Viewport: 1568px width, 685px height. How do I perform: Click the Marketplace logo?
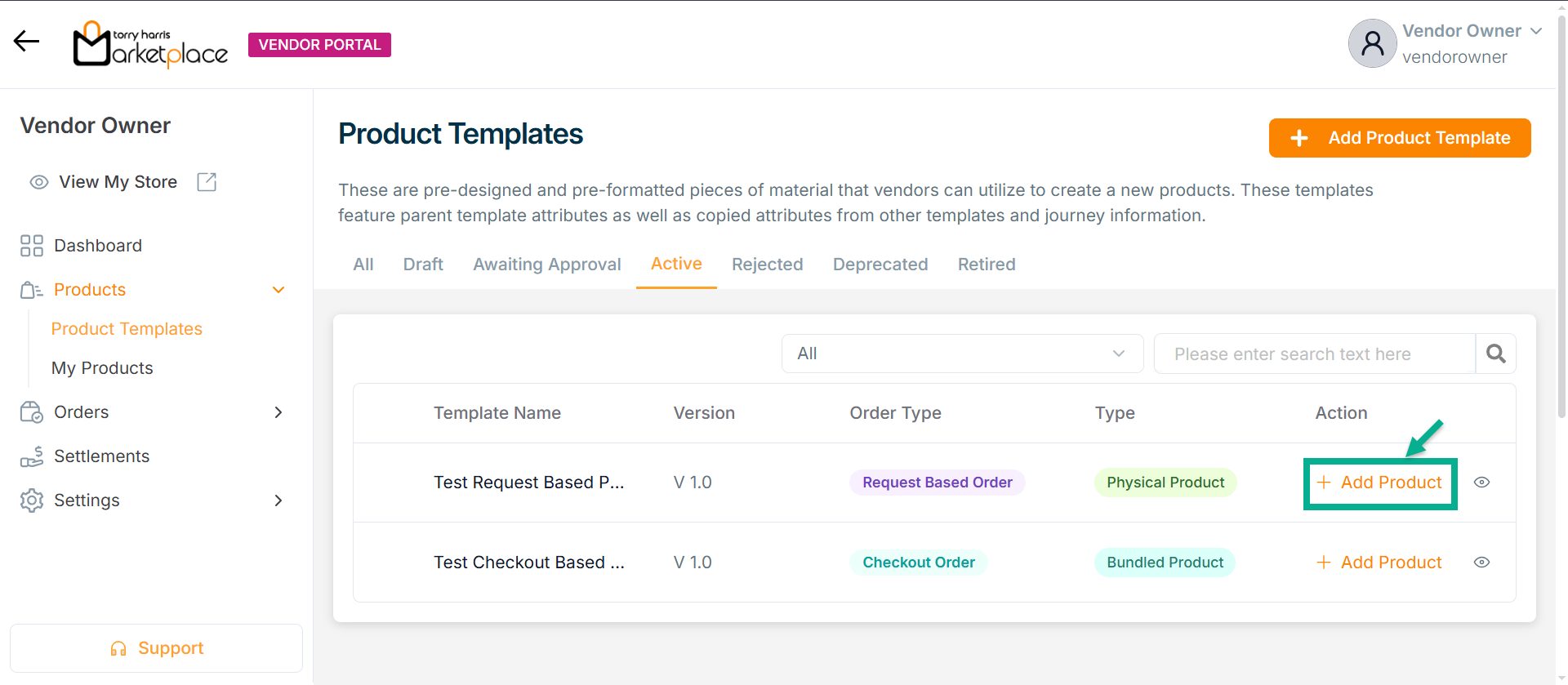point(151,45)
